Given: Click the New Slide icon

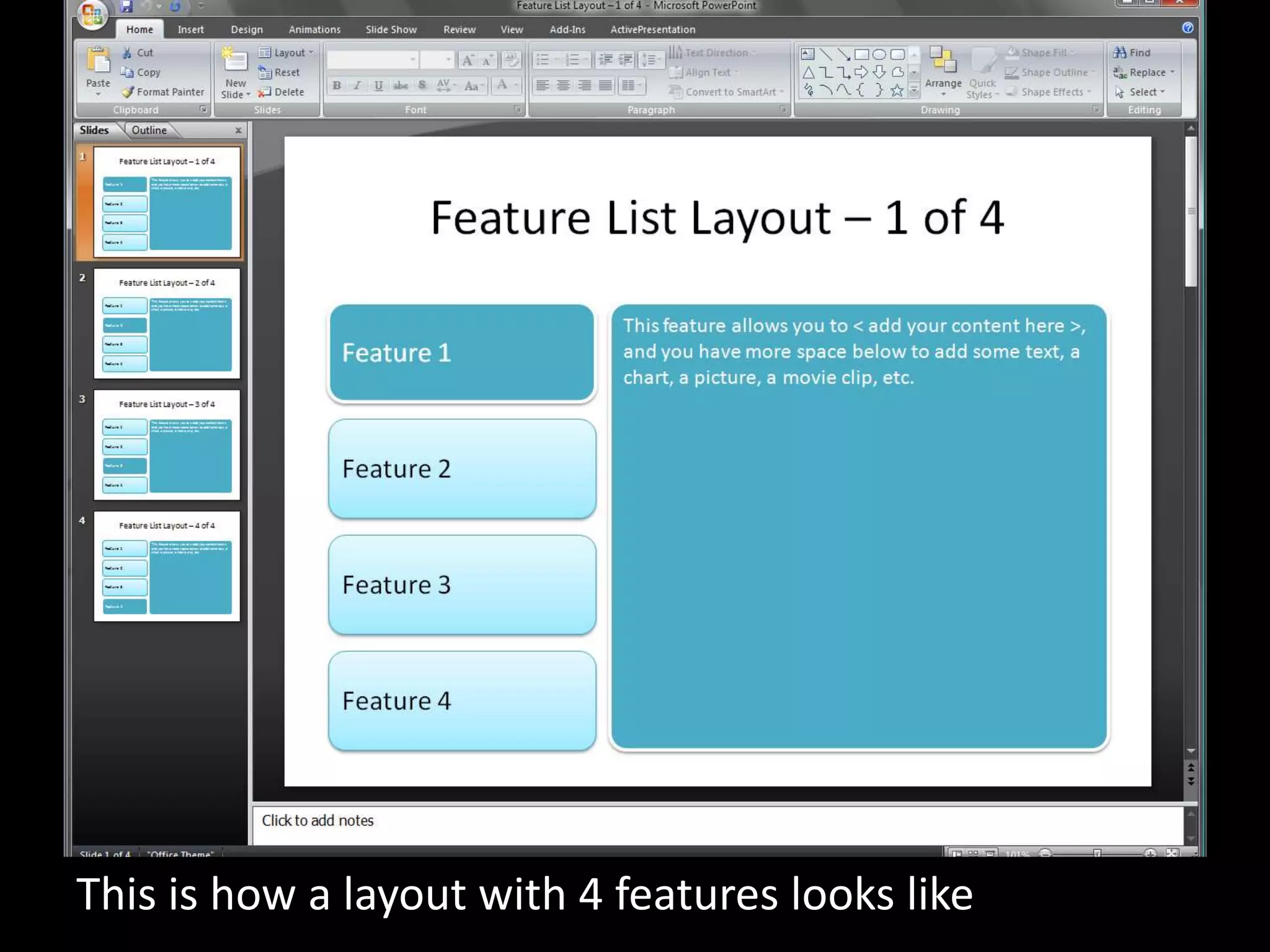Looking at the screenshot, I should pyautogui.click(x=235, y=61).
